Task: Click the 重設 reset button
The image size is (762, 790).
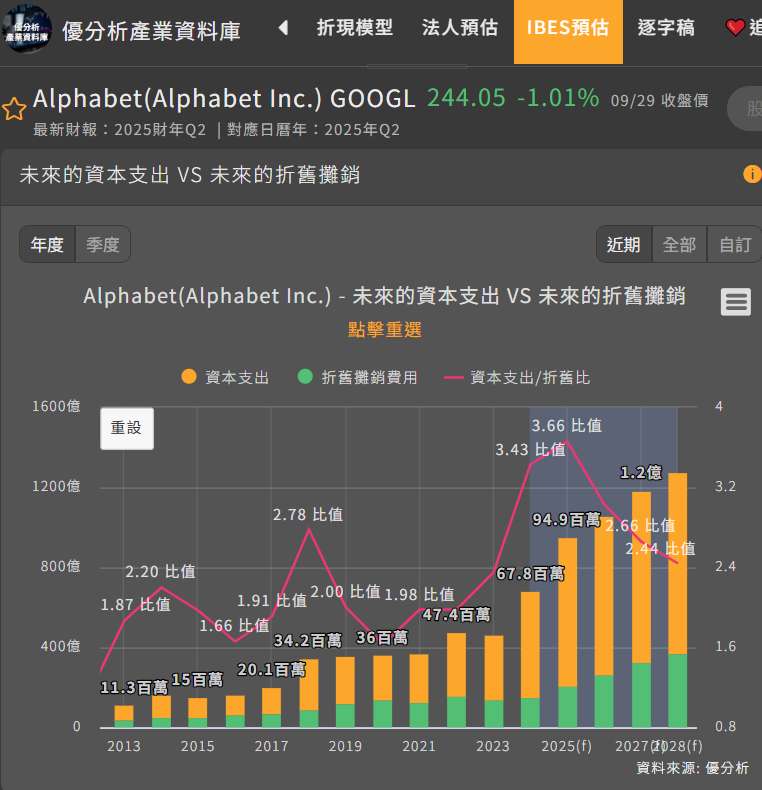Action: (x=126, y=428)
